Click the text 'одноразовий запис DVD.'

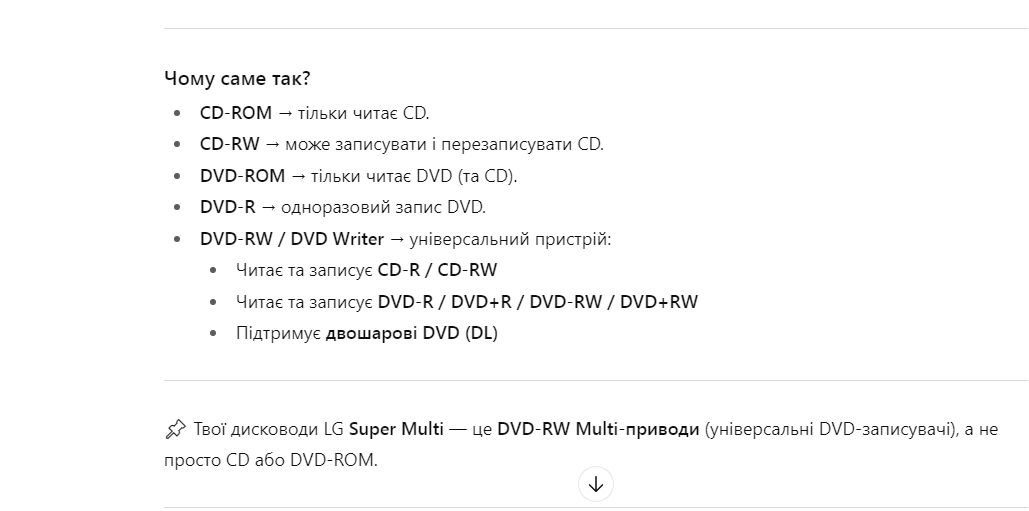pyautogui.click(x=383, y=207)
